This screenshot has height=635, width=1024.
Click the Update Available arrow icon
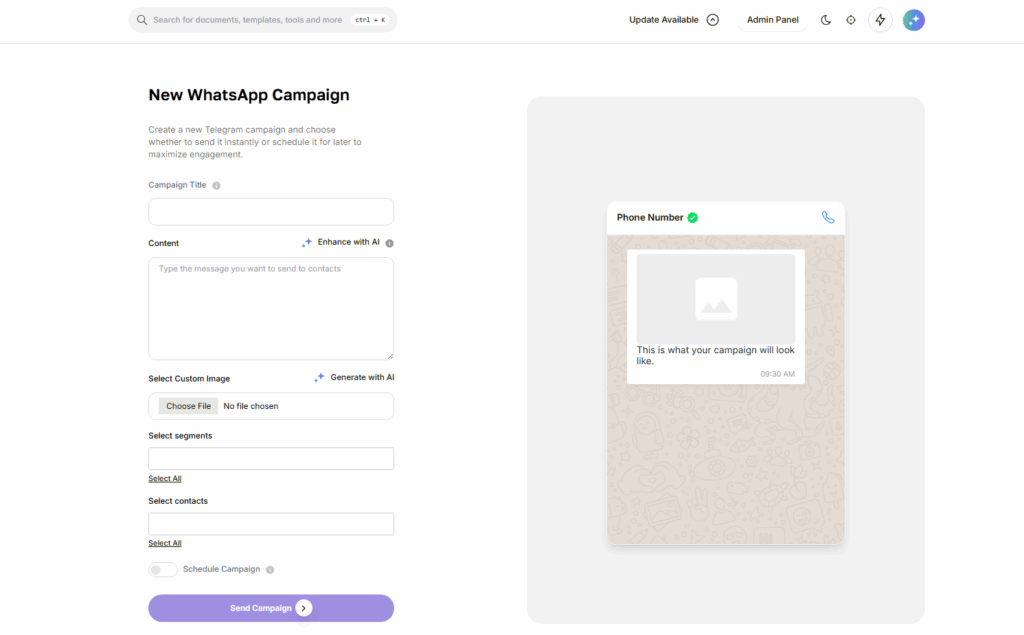(713, 20)
